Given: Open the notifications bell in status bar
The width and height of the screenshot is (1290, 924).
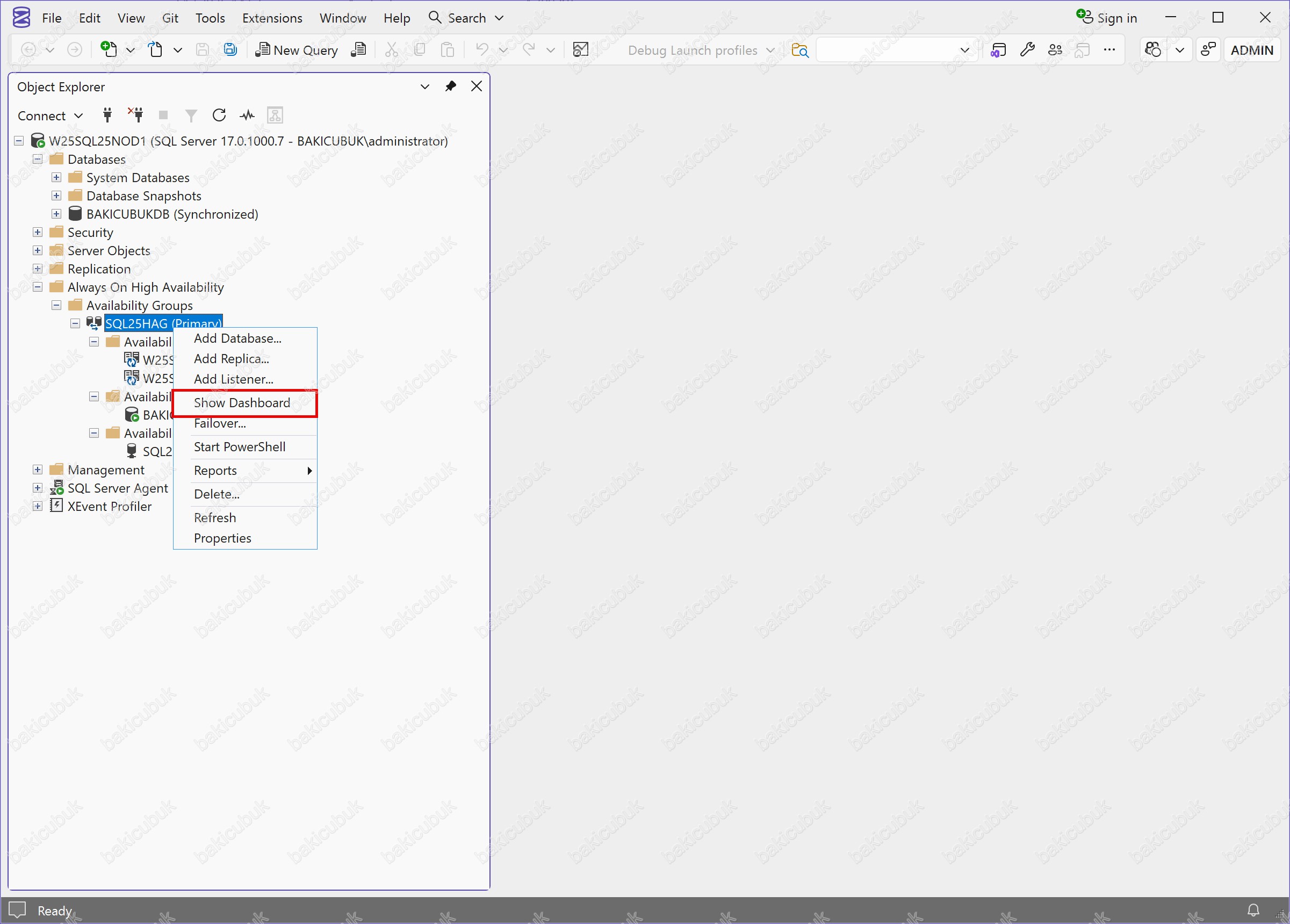Looking at the screenshot, I should click(1253, 911).
